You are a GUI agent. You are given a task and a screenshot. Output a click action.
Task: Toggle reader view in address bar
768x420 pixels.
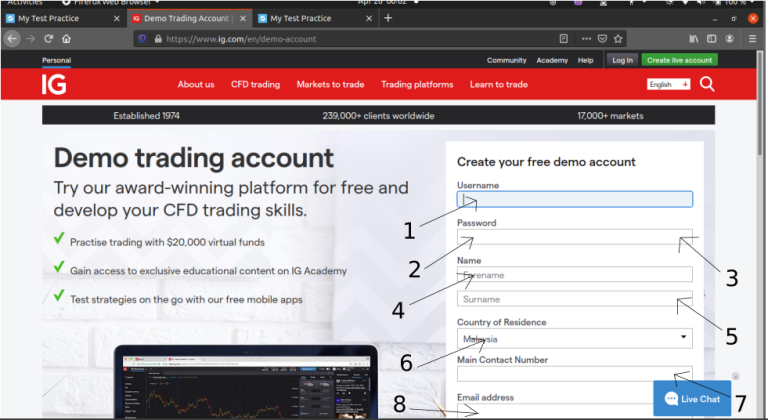tap(564, 39)
